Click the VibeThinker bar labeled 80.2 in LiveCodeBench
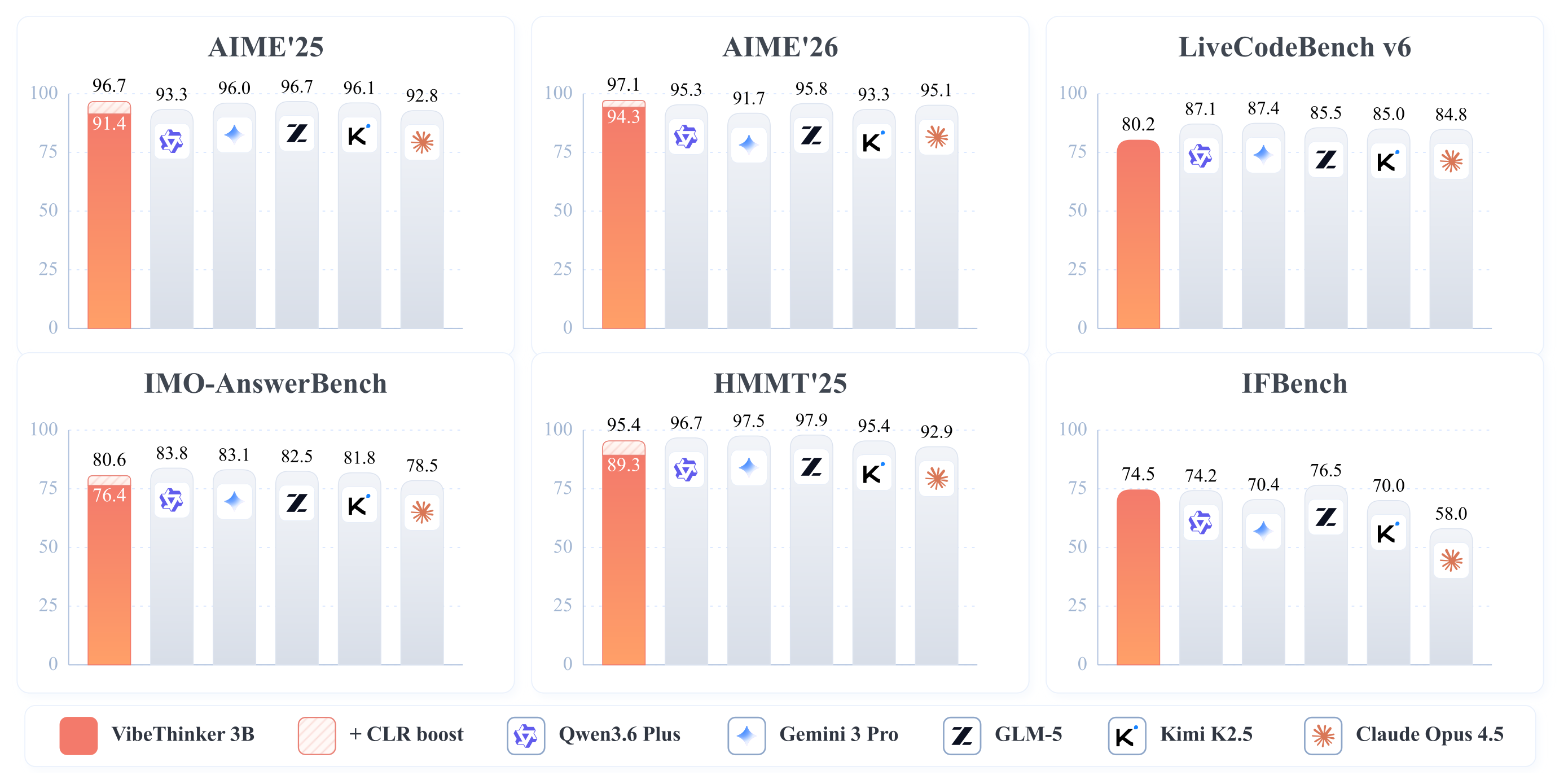Viewport: 1568px width, 784px height. [x=1138, y=234]
